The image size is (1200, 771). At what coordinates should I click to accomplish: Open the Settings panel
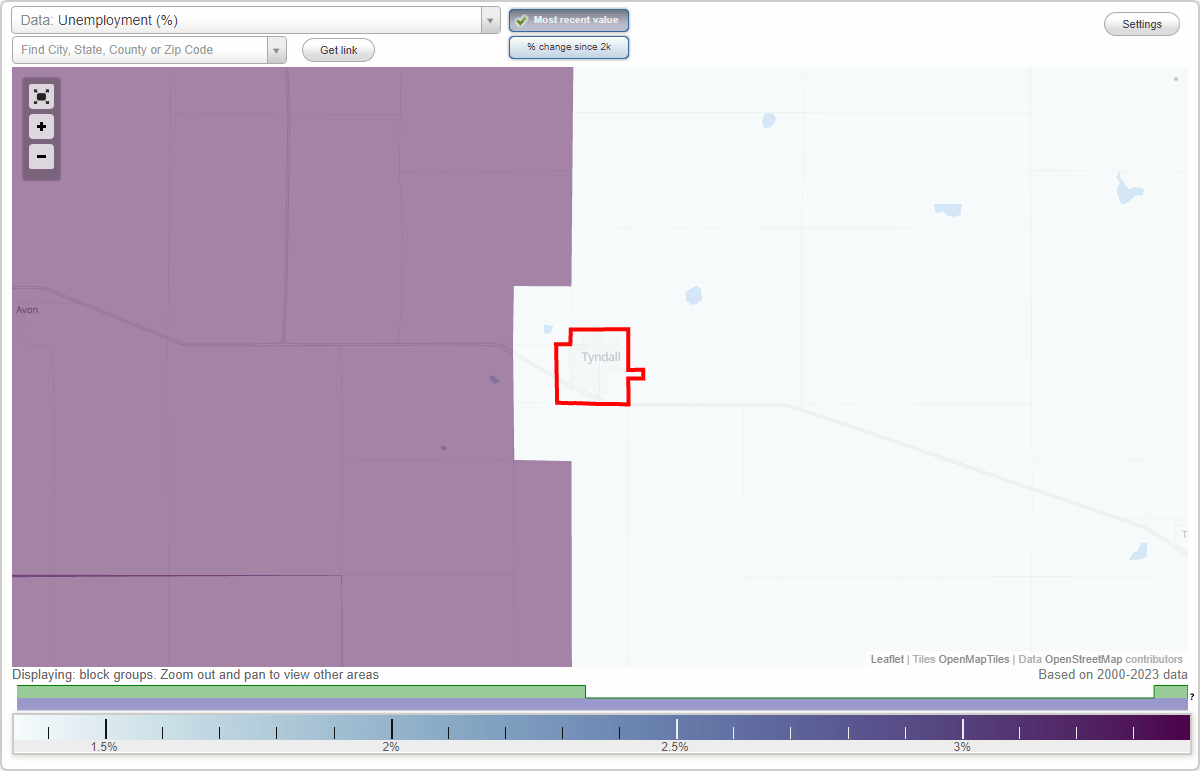click(1141, 23)
